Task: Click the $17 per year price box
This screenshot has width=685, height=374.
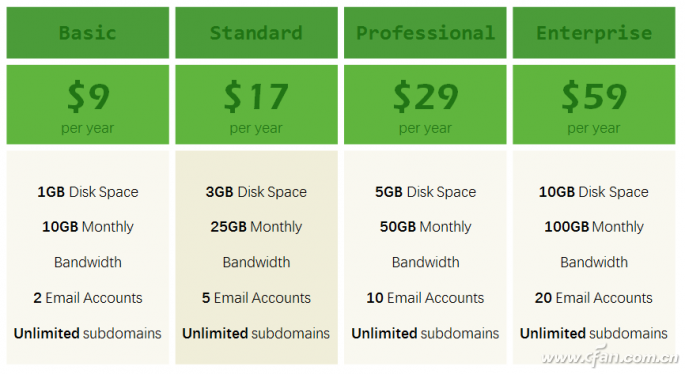Action: tap(256, 104)
